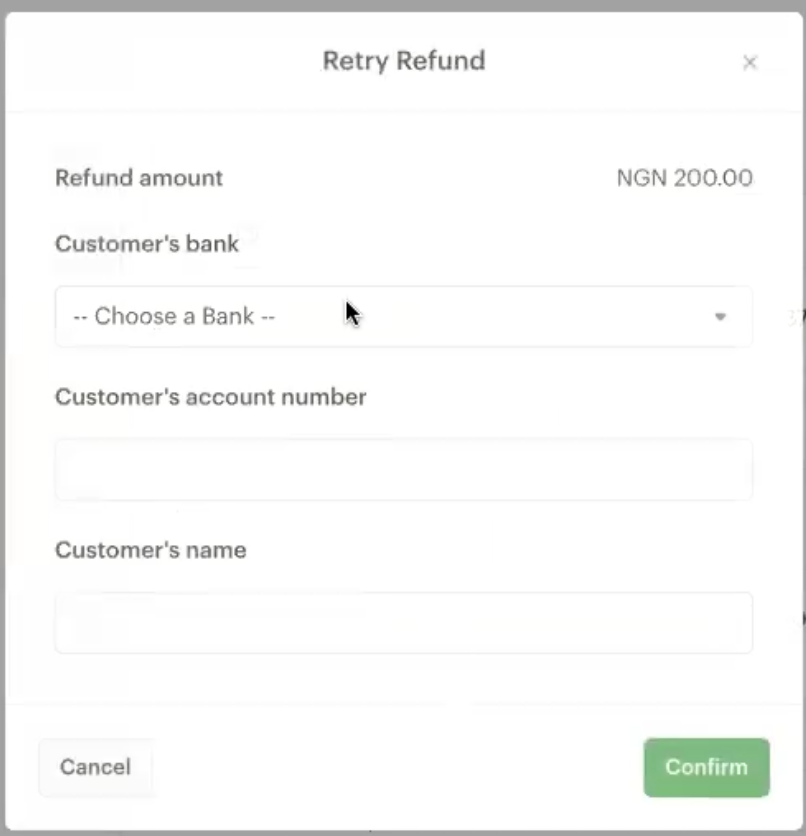Screen dimensions: 806x836
Task: Click the Customer's account number input field
Action: pyautogui.click(x=403, y=469)
